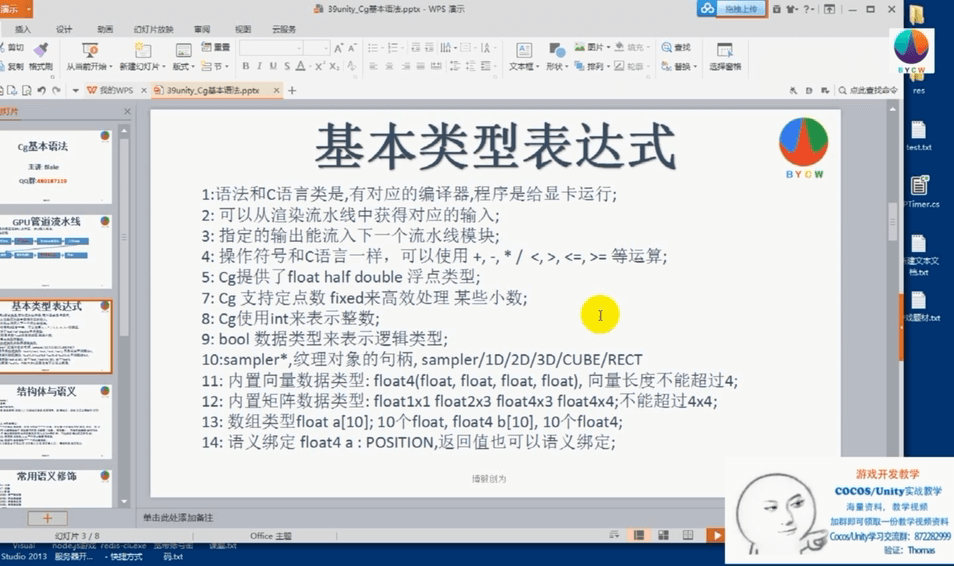Image resolution: width=954 pixels, height=566 pixels.
Task: Toggle text Shadow (S) formatting
Action: pyautogui.click(x=287, y=66)
